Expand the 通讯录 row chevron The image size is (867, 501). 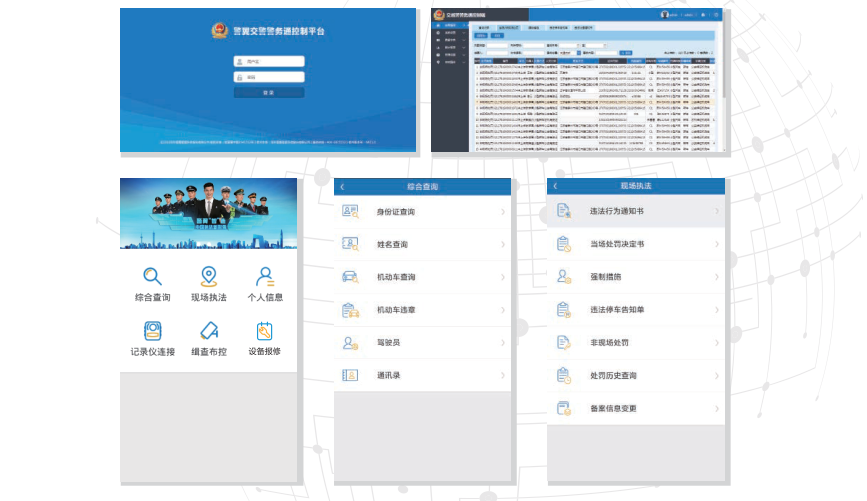click(x=503, y=375)
